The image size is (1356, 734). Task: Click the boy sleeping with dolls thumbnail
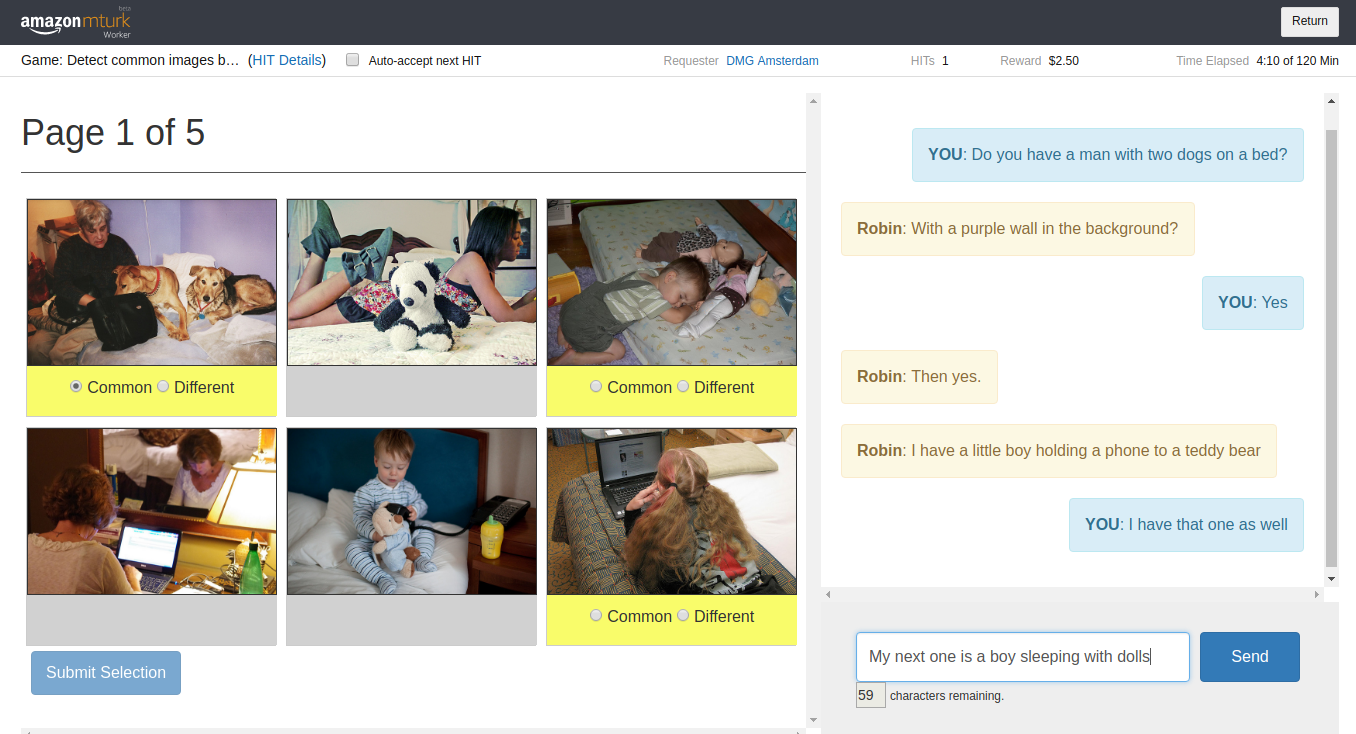672,282
